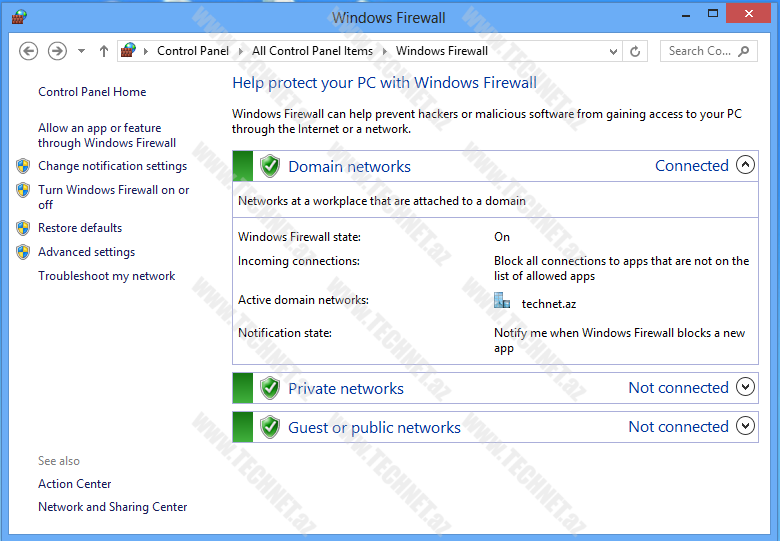Open Advanced settings
780x541 pixels.
87,252
